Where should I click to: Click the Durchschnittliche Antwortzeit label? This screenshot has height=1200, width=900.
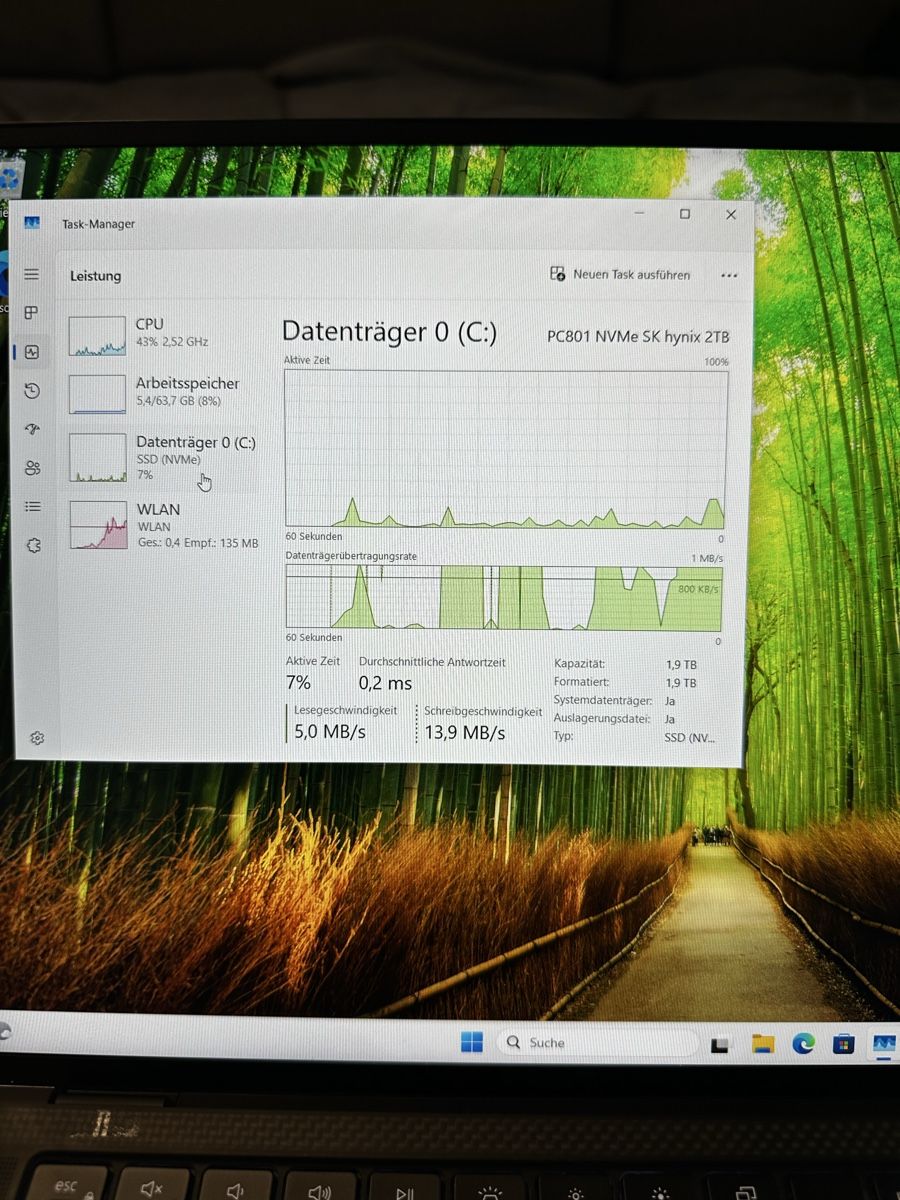pyautogui.click(x=432, y=662)
